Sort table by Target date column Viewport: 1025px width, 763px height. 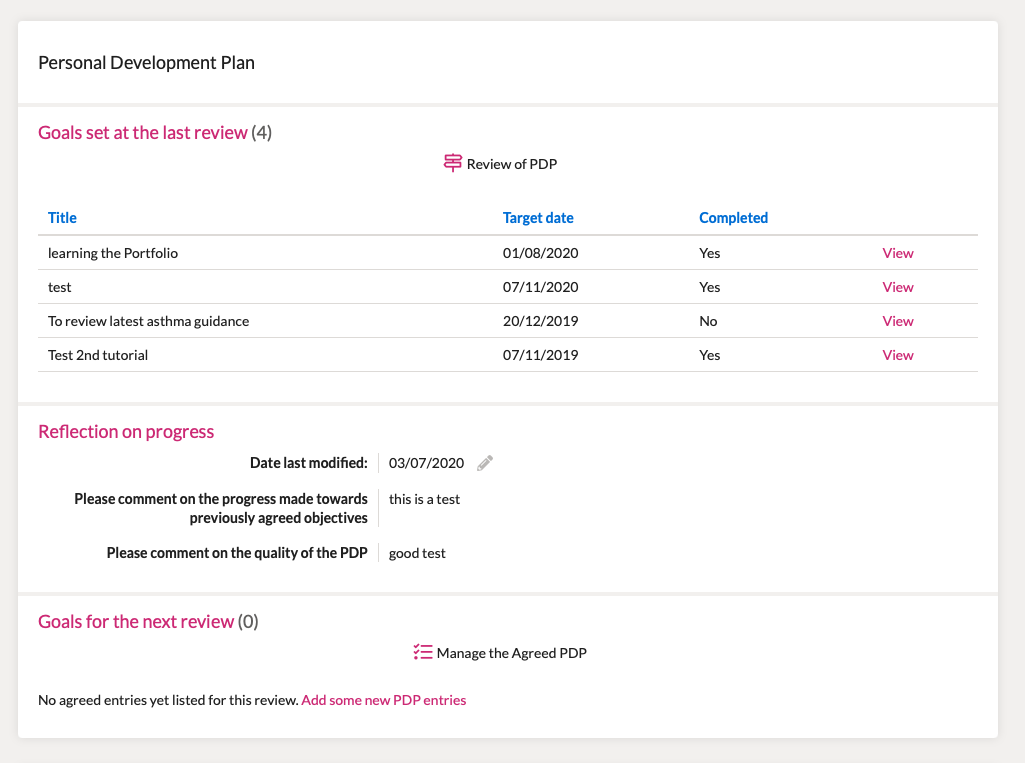tap(538, 218)
